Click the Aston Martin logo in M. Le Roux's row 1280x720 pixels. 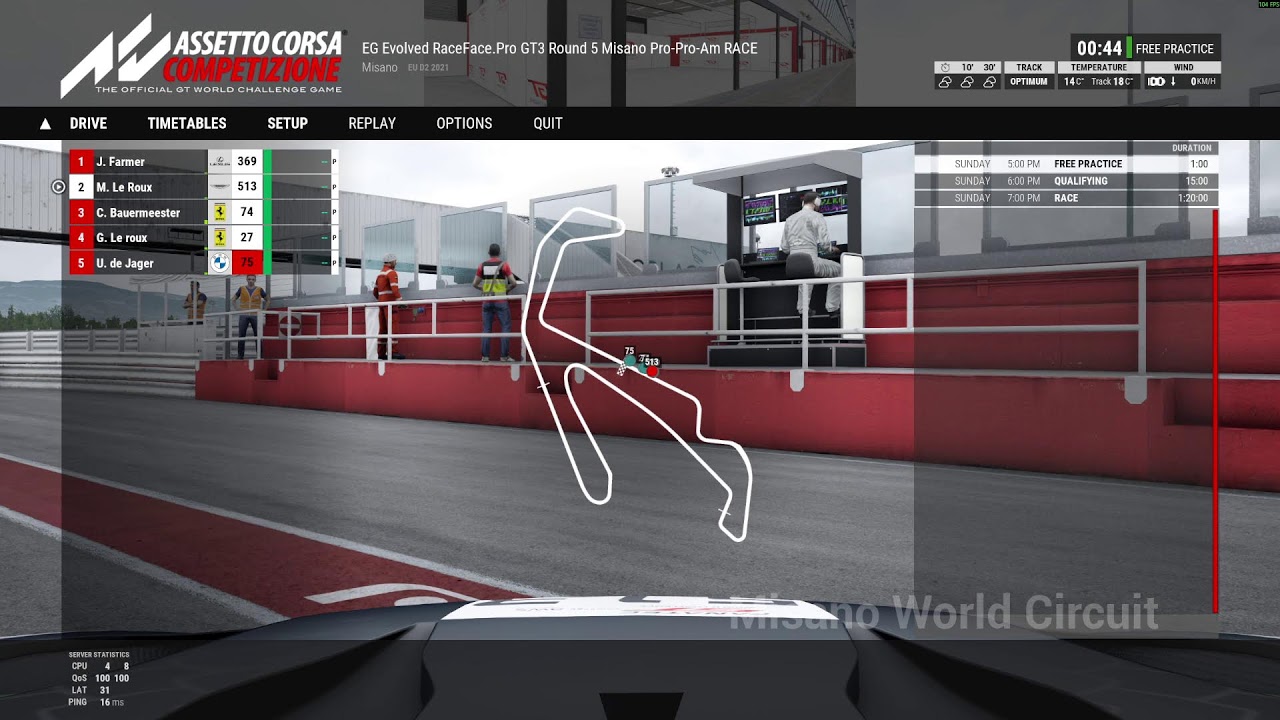coord(219,187)
